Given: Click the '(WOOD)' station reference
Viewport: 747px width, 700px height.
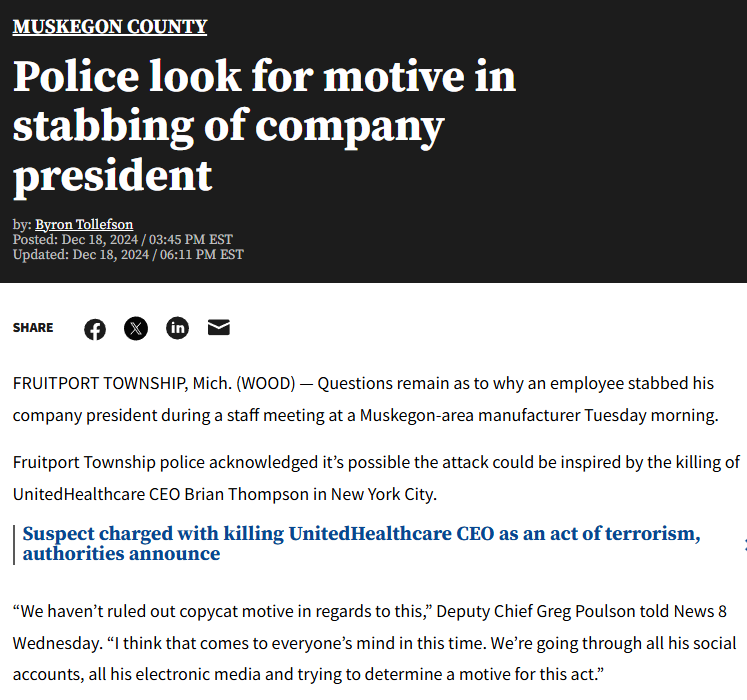Looking at the screenshot, I should point(266,383).
